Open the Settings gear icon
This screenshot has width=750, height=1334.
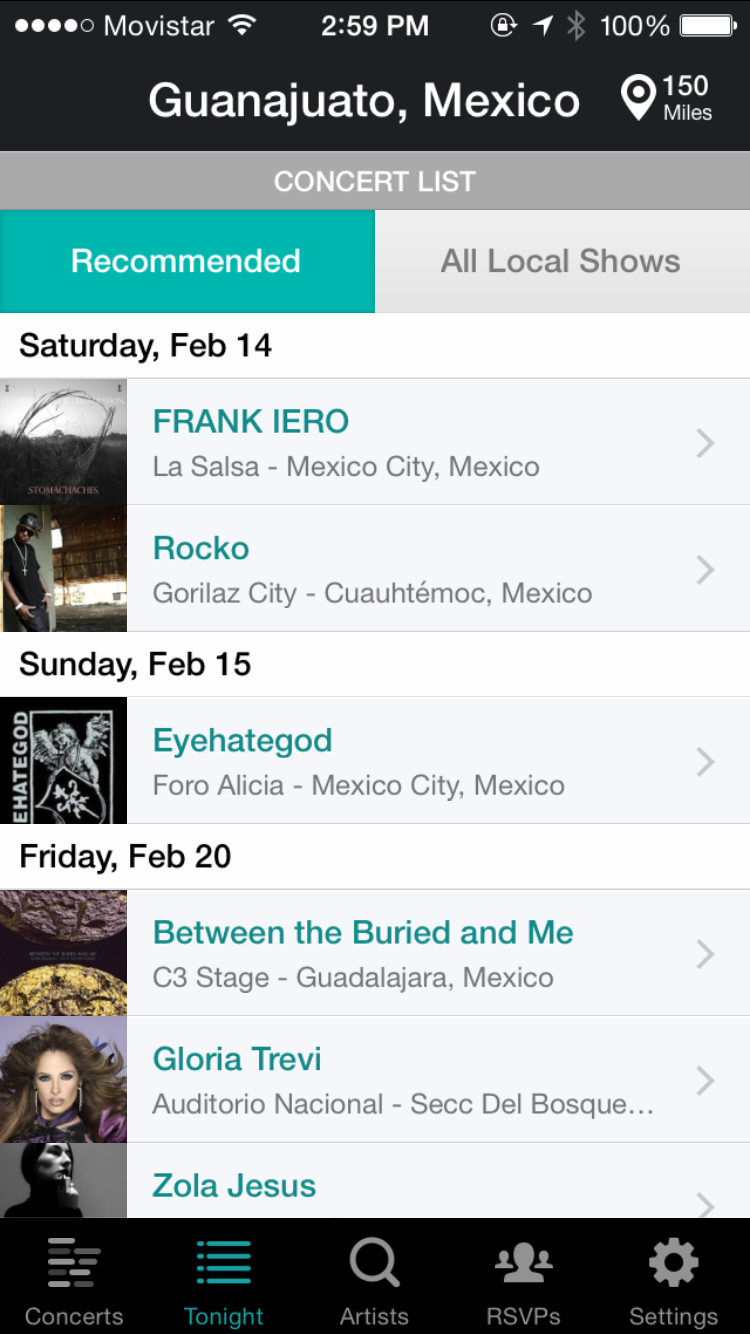673,1263
